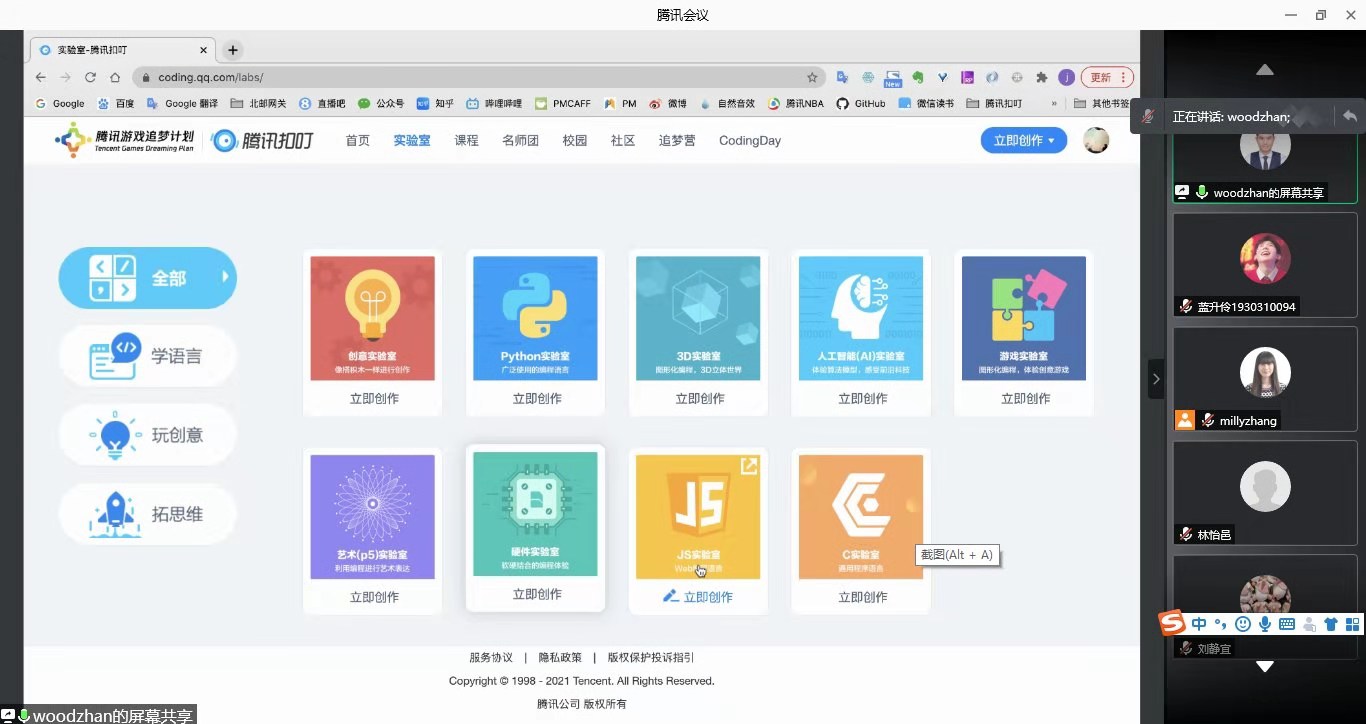This screenshot has width=1366, height=724.
Task: Collapse the participant panel with side chevron
Action: click(x=1156, y=379)
